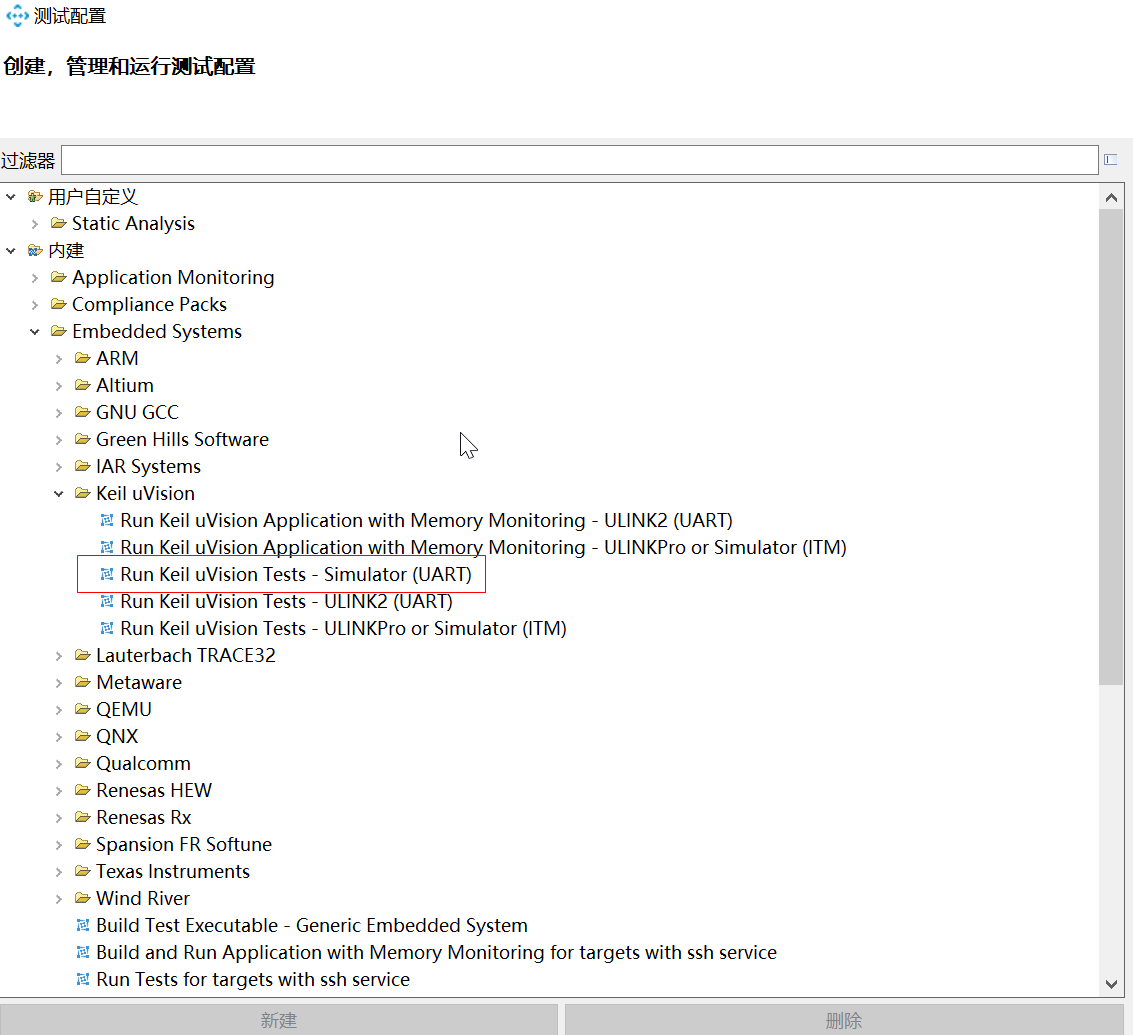Click the scrollbar track below the thumb
The height and width of the screenshot is (1035, 1133).
click(1111, 828)
